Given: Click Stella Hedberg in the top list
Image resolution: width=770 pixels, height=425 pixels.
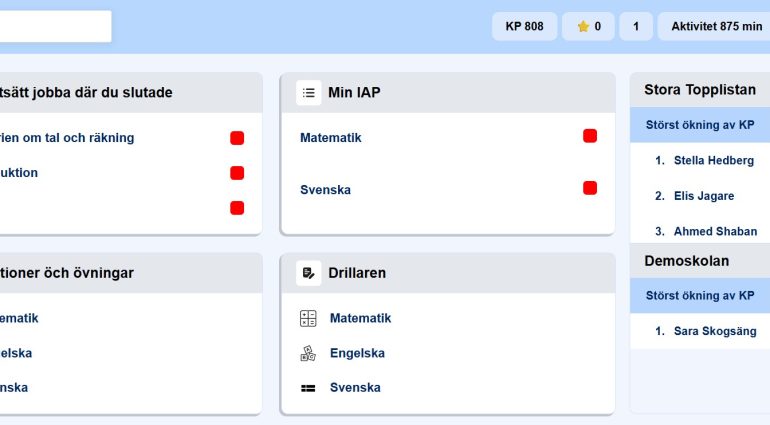Looking at the screenshot, I should (x=713, y=160).
